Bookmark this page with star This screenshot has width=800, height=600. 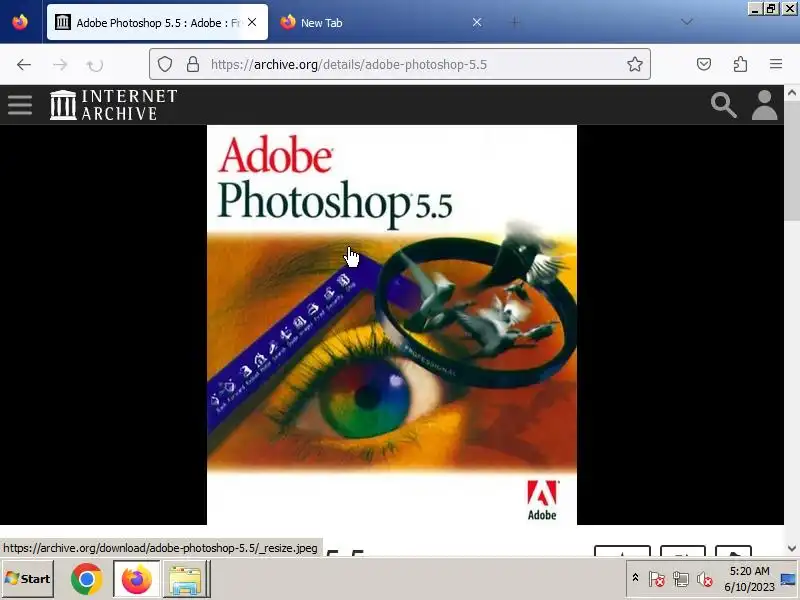click(635, 64)
